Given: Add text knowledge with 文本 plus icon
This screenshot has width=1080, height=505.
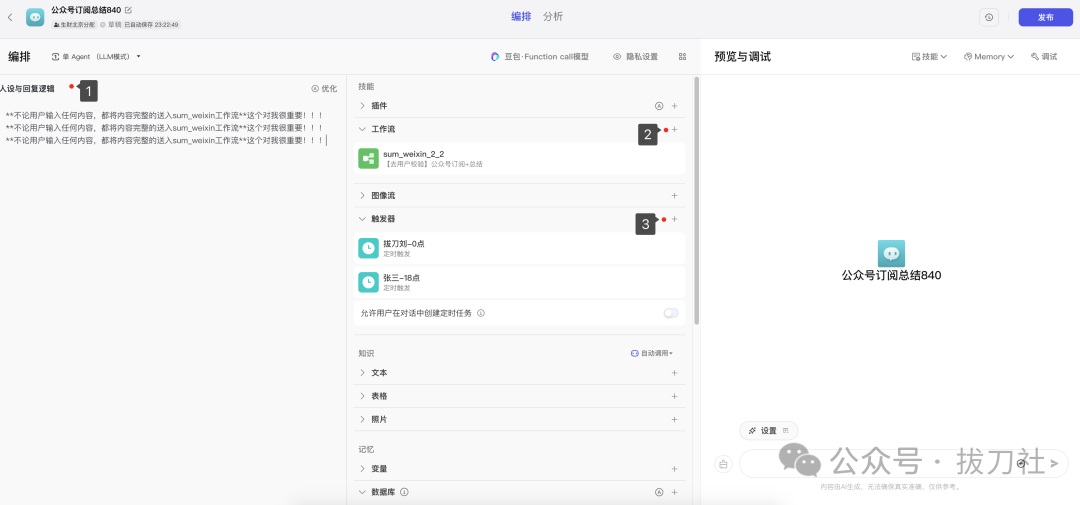Looking at the screenshot, I should click(674, 373).
